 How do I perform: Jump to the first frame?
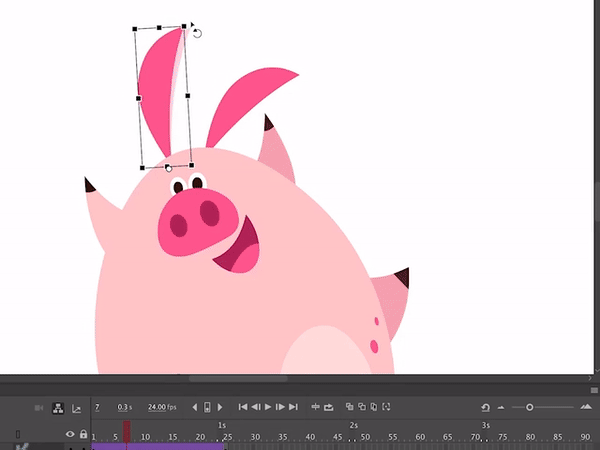[x=243, y=407]
